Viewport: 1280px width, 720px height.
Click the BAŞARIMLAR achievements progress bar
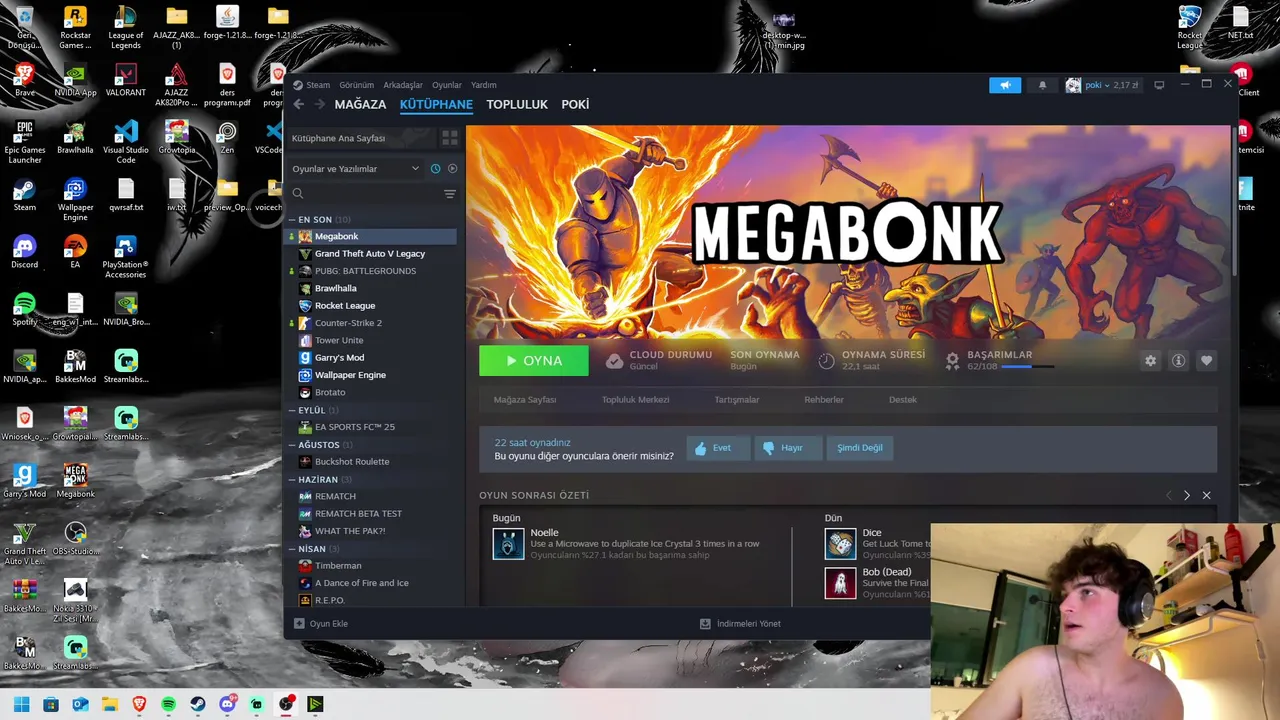(1027, 367)
